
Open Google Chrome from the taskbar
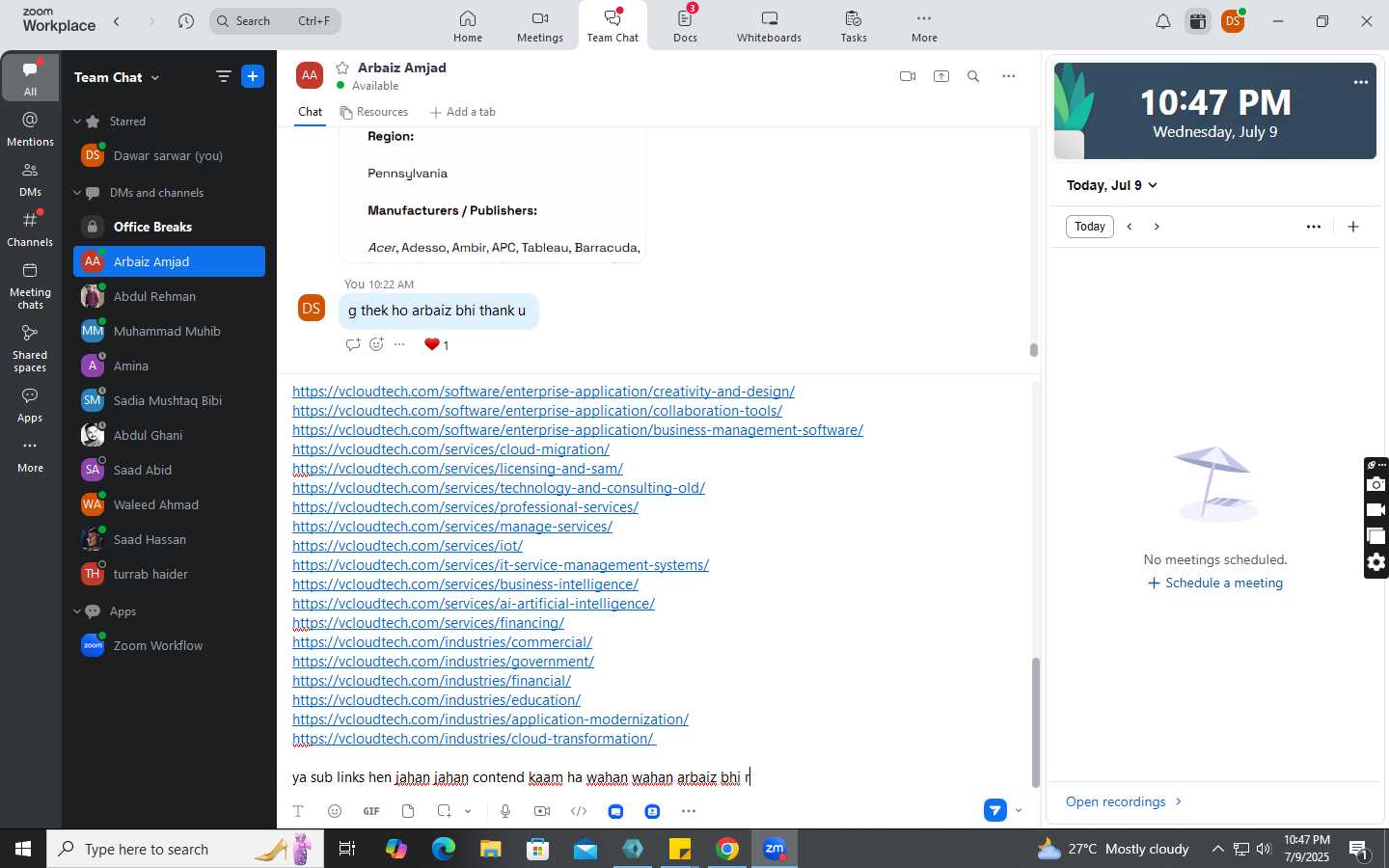click(x=727, y=849)
